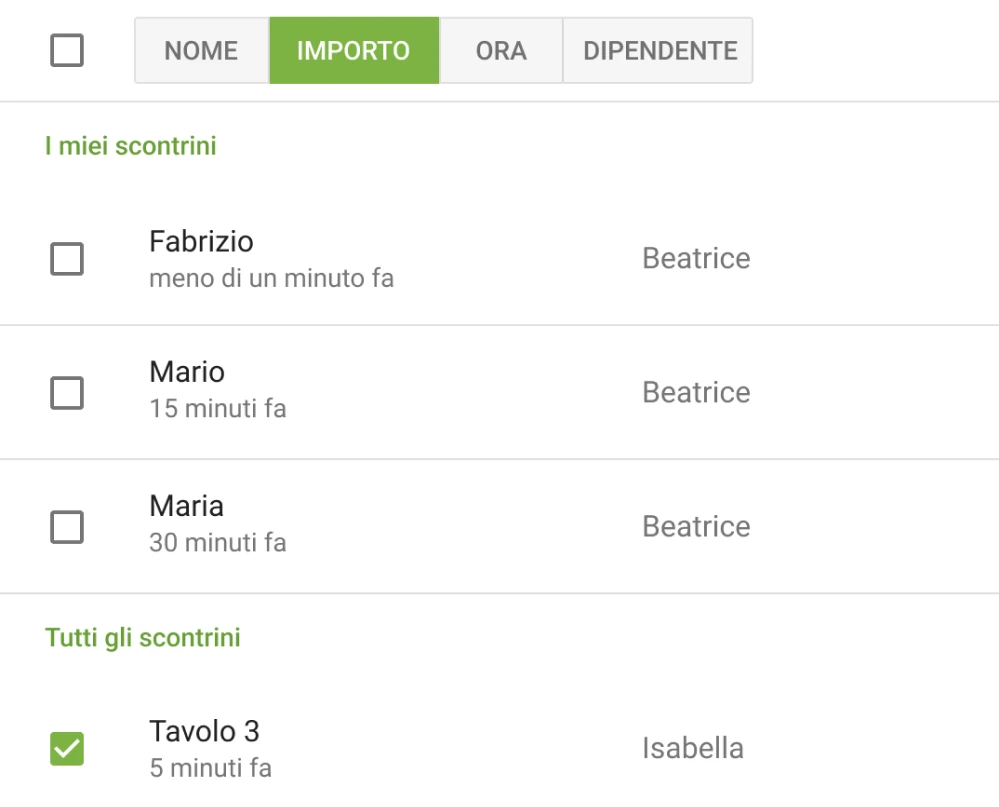Click the Isabella employee label
999x807 pixels.
(693, 747)
